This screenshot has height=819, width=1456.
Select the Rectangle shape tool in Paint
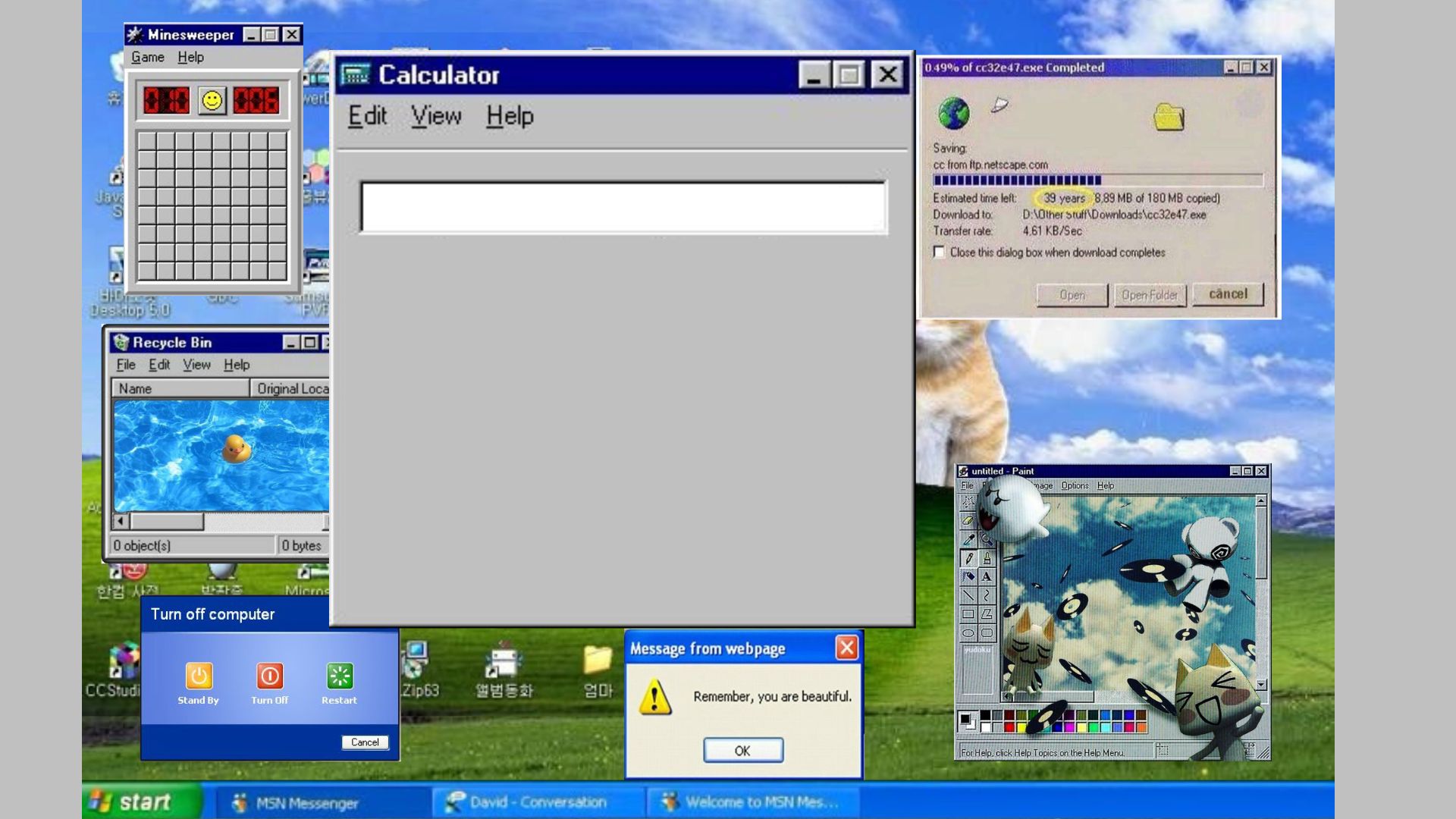[x=968, y=613]
